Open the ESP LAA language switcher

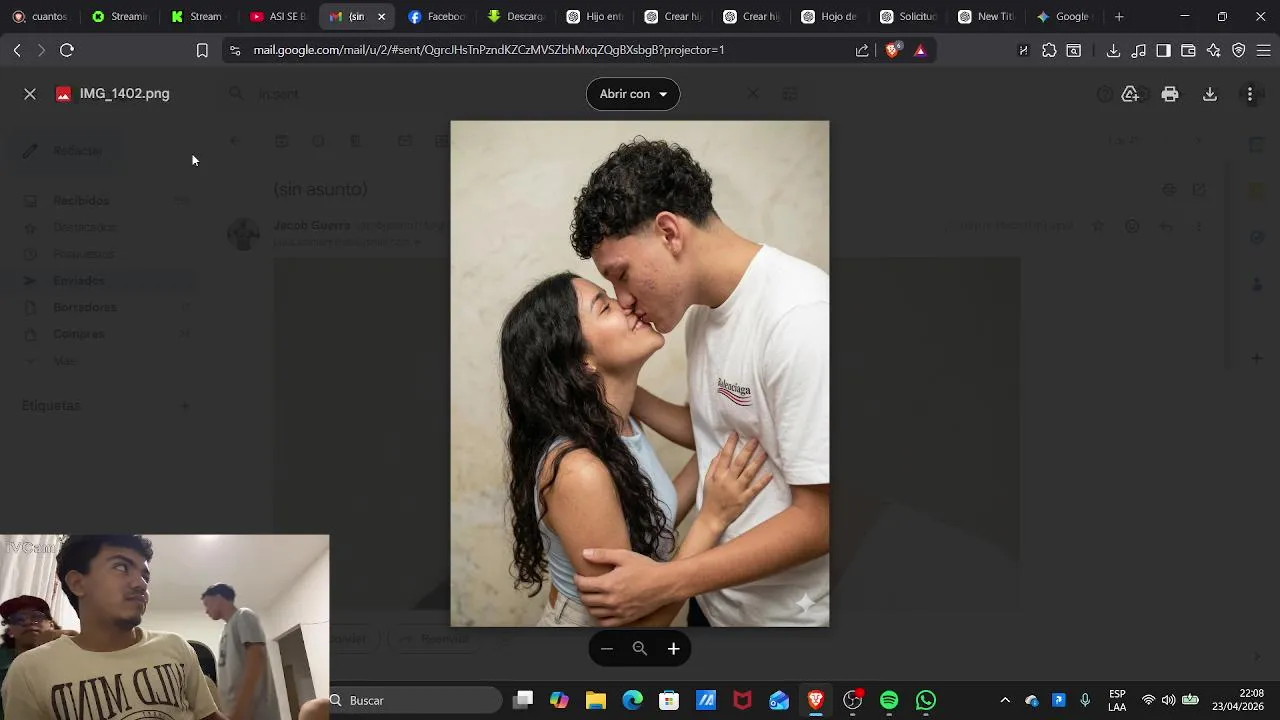1117,700
